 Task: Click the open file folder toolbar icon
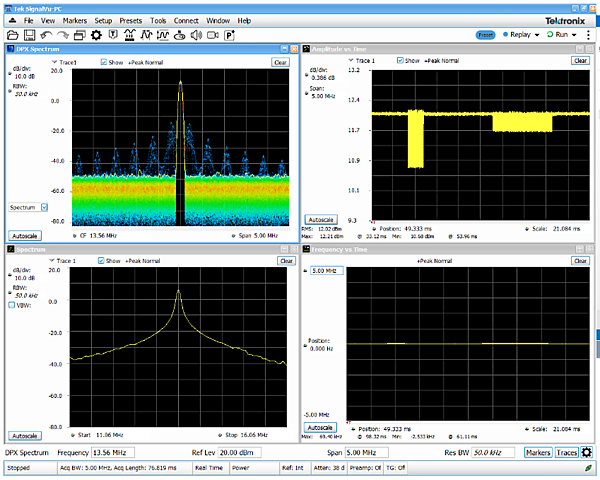13,35
